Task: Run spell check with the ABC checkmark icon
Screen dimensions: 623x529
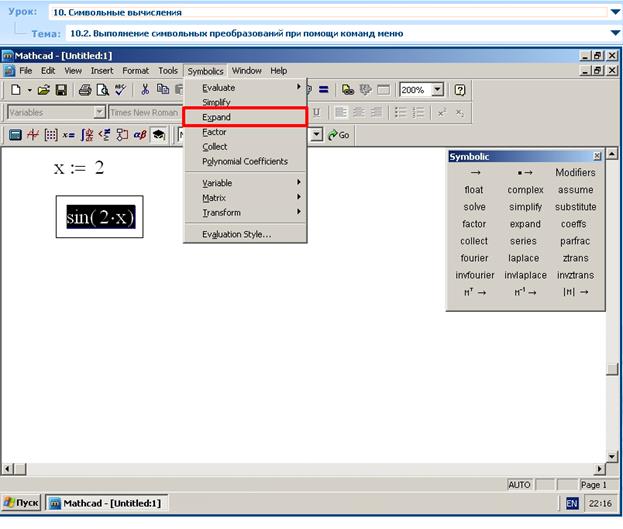Action: coord(120,90)
